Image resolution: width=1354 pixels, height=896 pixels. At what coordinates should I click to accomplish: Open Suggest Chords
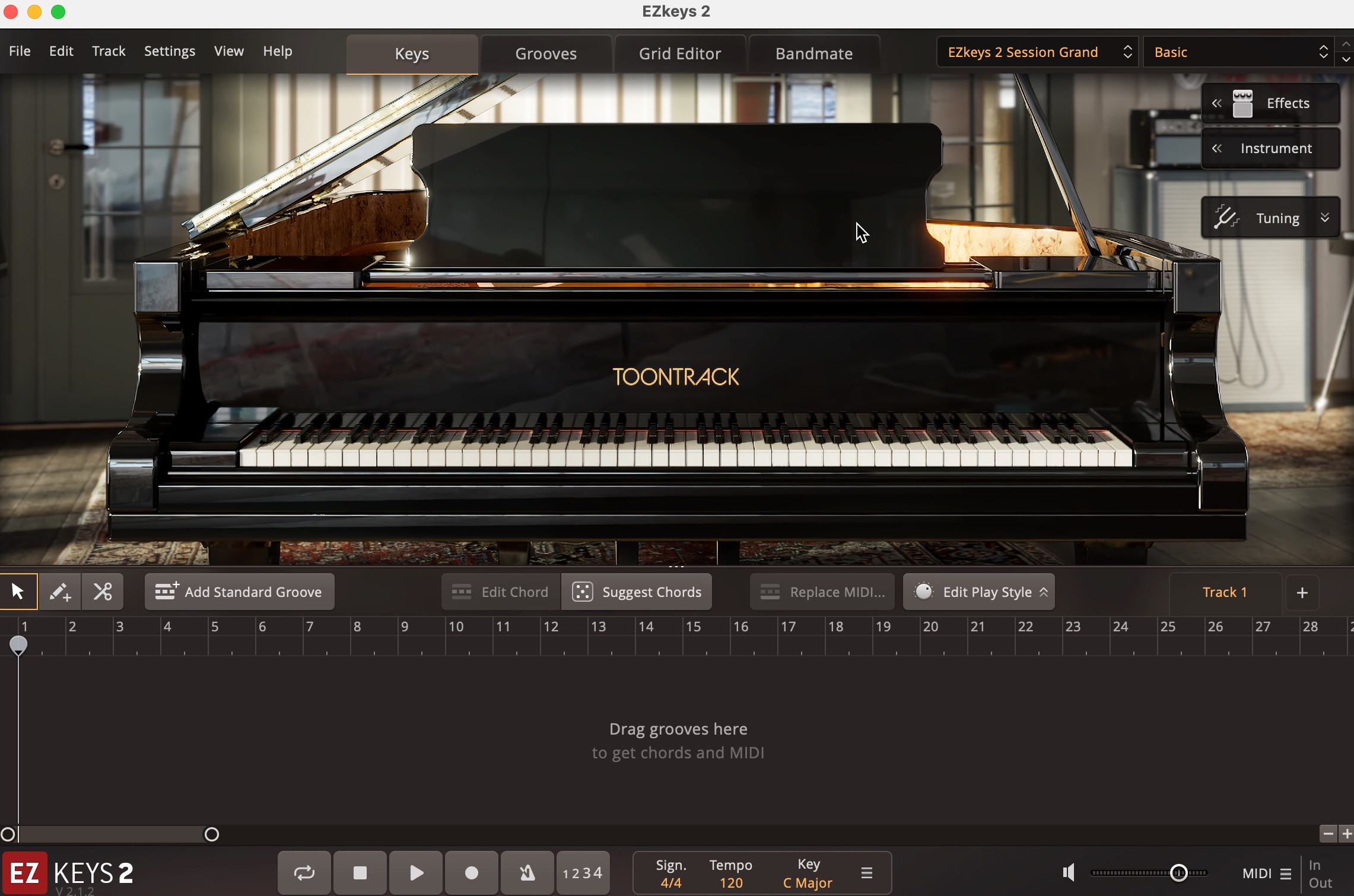(x=637, y=592)
